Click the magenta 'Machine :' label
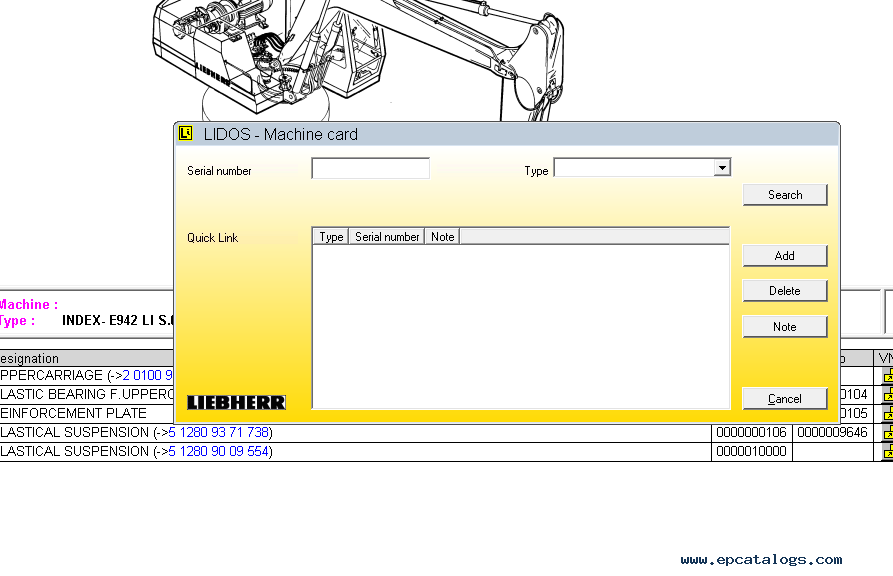 [x=28, y=304]
